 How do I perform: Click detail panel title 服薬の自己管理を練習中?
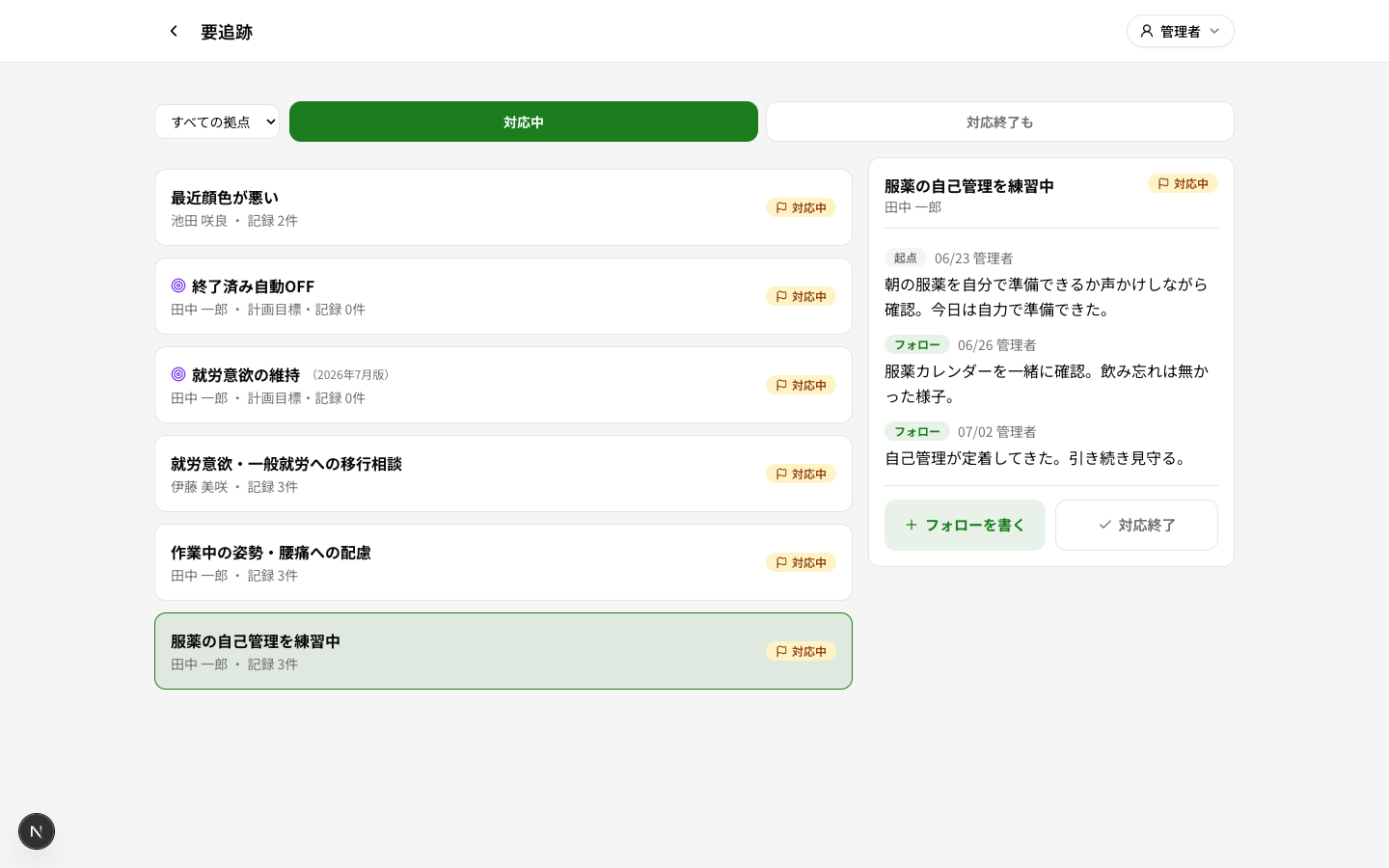coord(969,185)
